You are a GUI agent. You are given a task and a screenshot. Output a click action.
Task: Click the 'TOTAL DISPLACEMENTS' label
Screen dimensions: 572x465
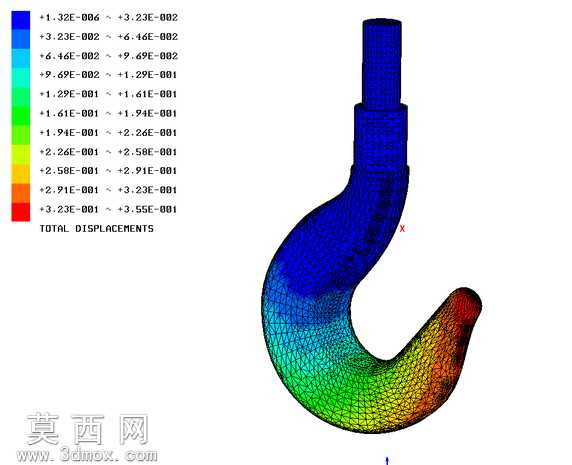coord(97,229)
